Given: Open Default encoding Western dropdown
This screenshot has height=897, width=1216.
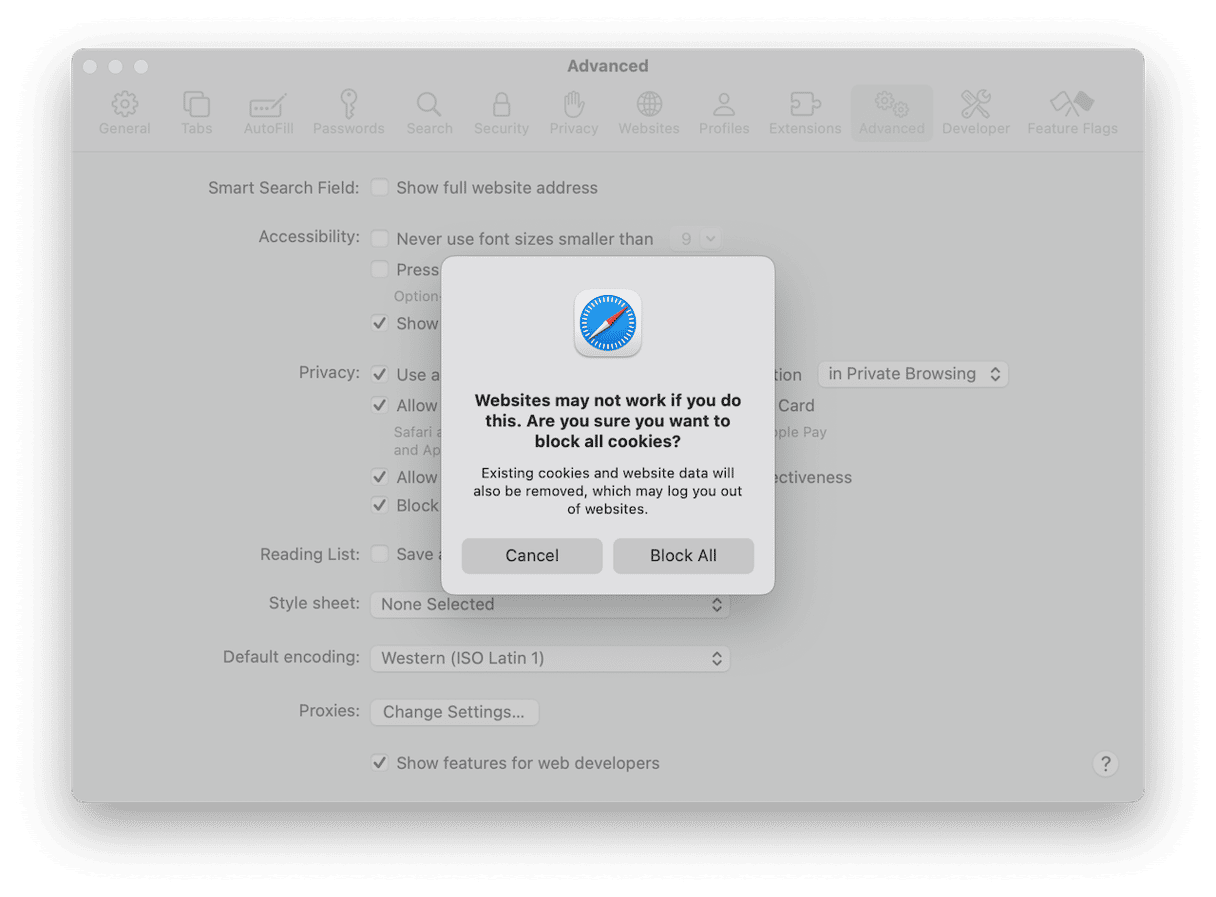Looking at the screenshot, I should coord(550,658).
